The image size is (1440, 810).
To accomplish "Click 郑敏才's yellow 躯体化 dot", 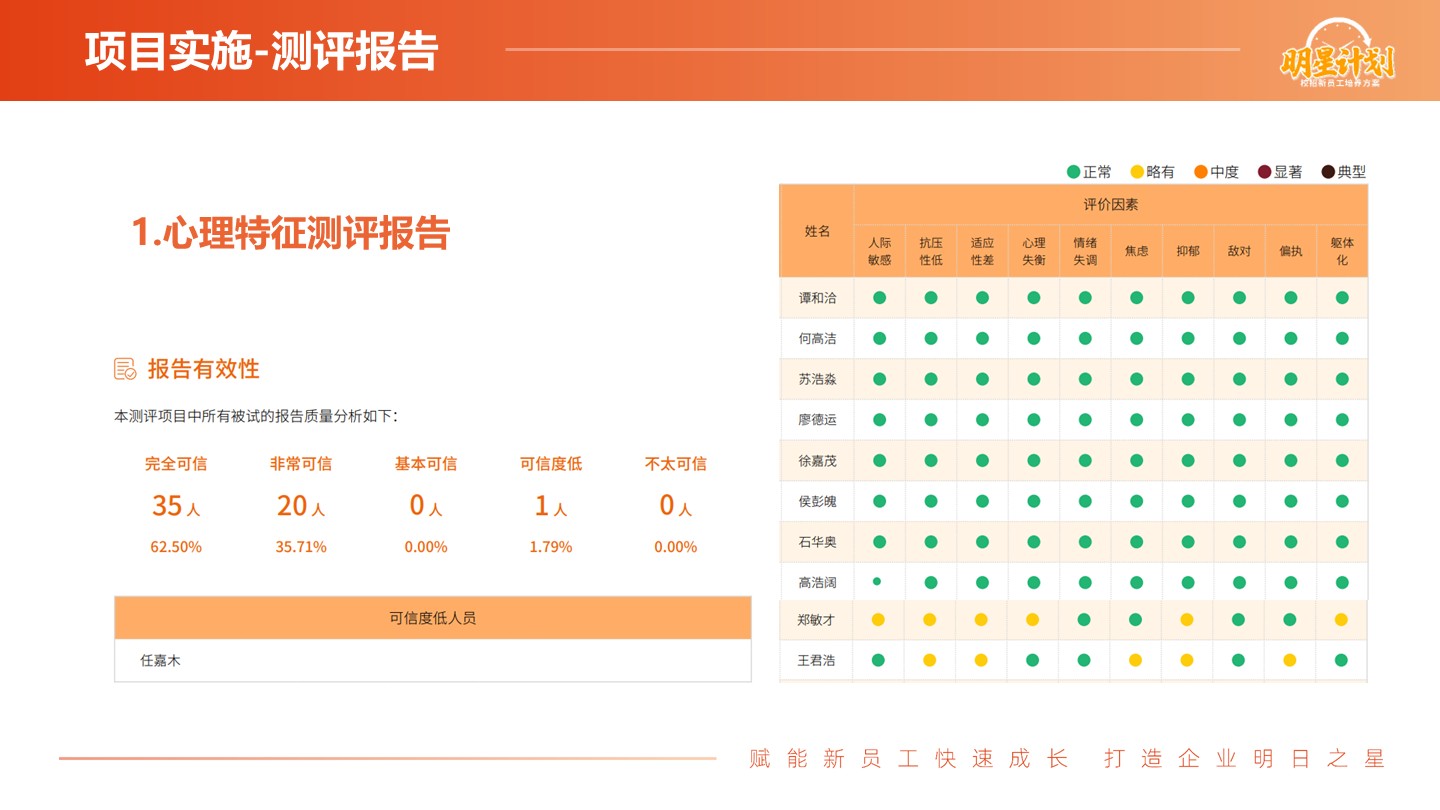I will pos(1342,620).
